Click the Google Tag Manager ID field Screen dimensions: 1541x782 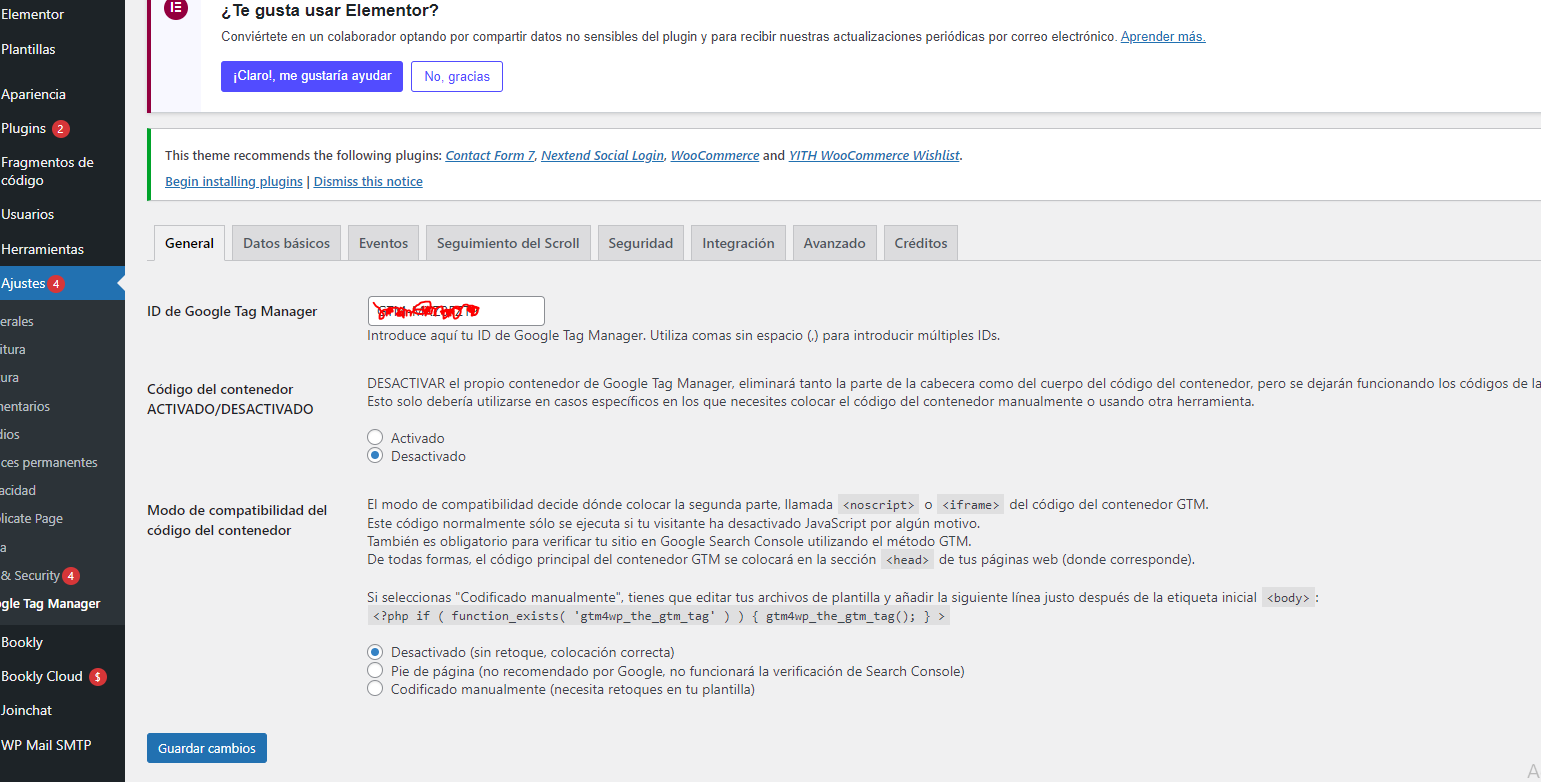pos(456,311)
